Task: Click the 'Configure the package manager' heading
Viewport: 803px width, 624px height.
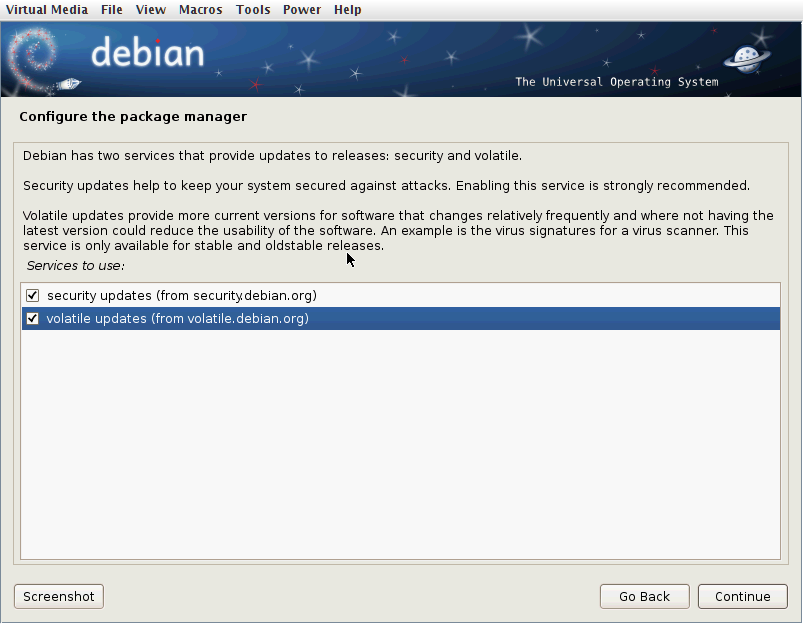Action: coord(133,117)
